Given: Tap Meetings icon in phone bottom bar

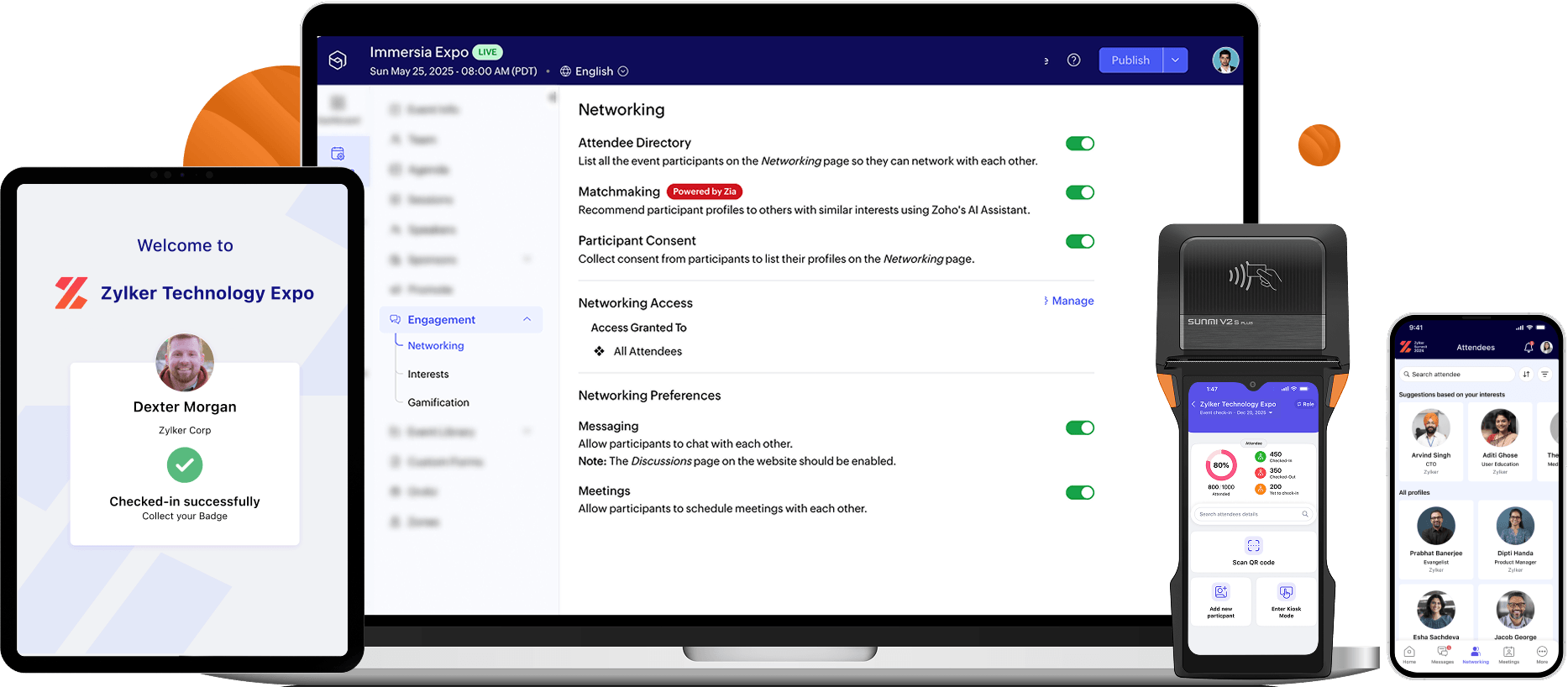Looking at the screenshot, I should [1509, 654].
